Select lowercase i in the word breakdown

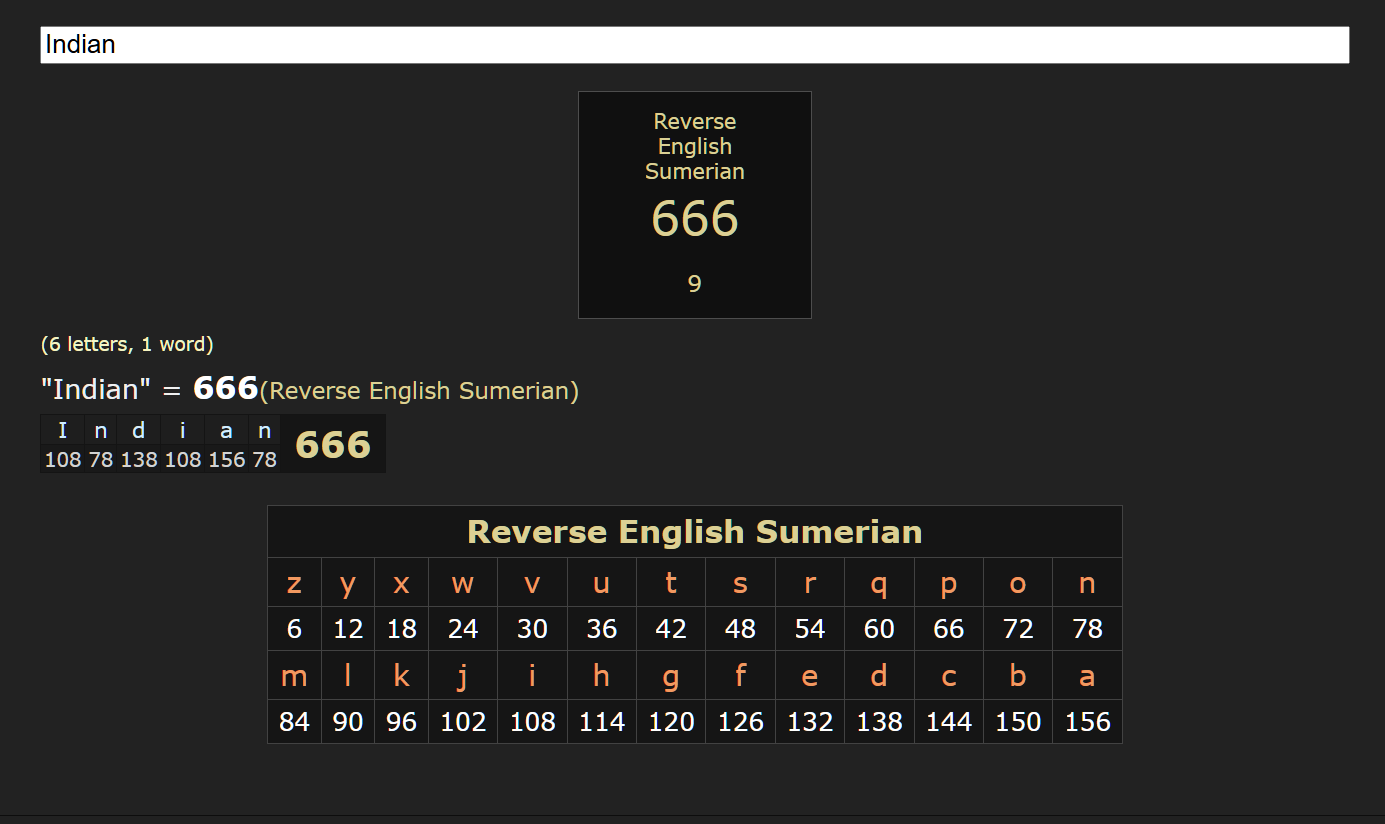coord(183,431)
